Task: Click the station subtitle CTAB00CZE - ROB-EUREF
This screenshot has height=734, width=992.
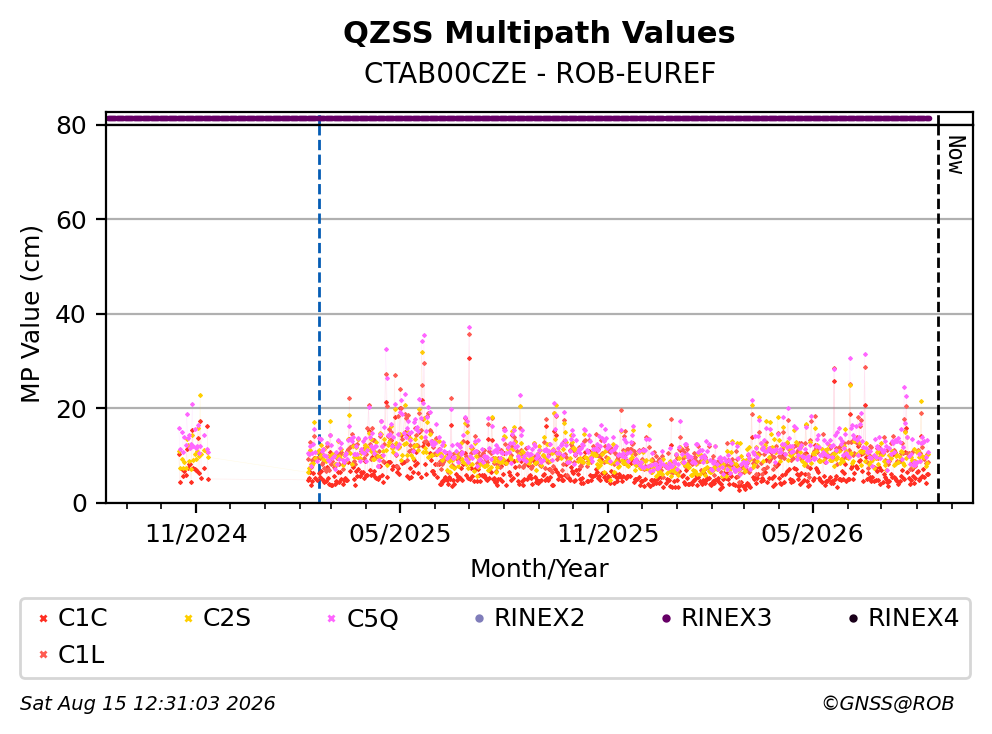Action: (x=540, y=74)
